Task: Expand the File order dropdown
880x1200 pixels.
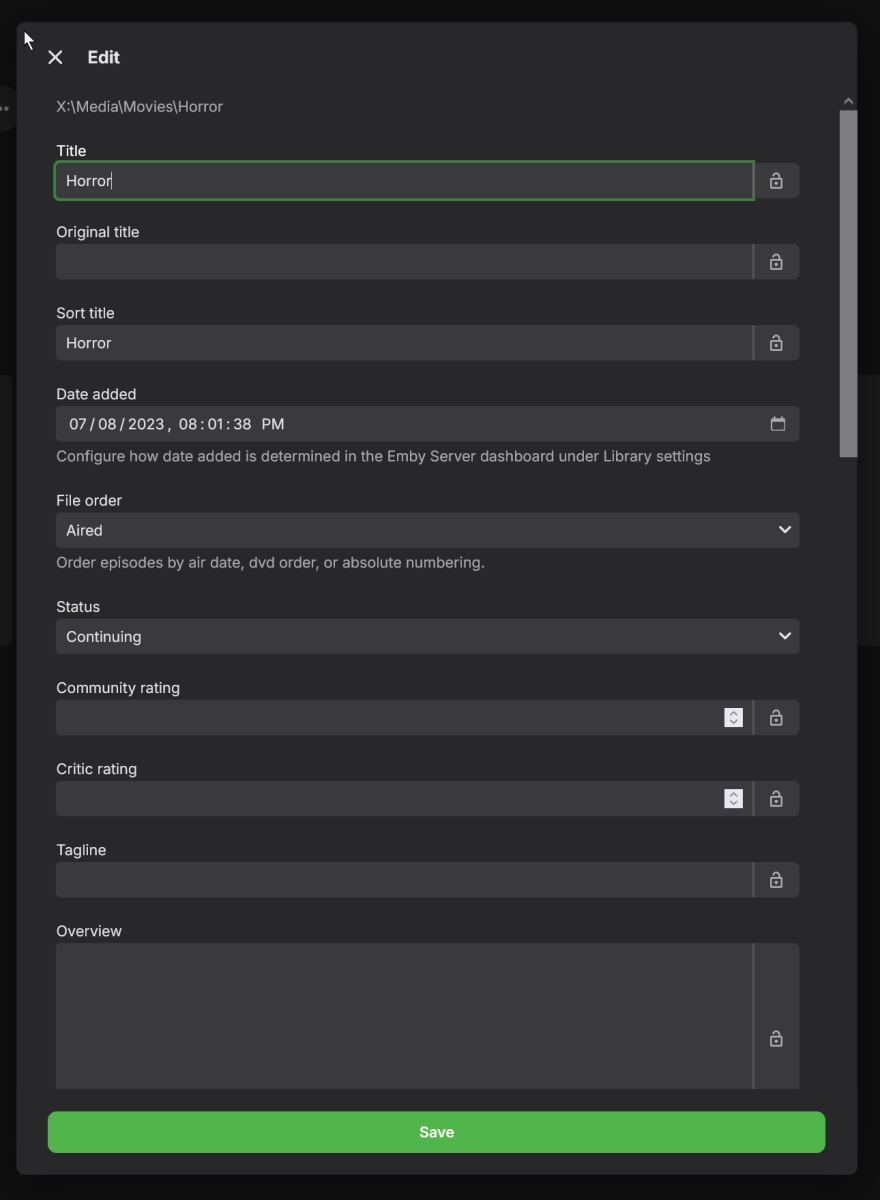Action: pyautogui.click(x=427, y=530)
